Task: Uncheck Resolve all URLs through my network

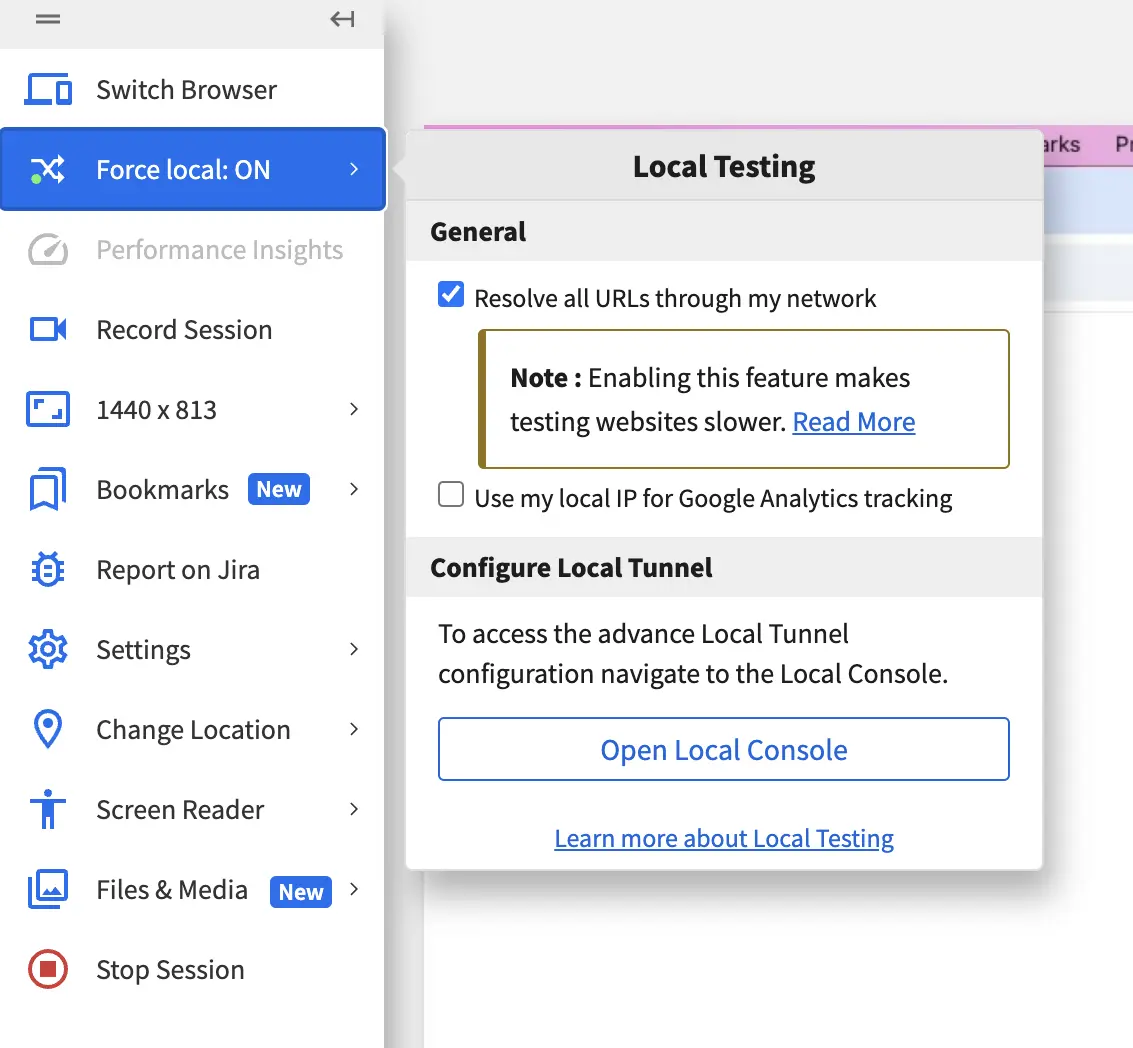Action: click(451, 295)
